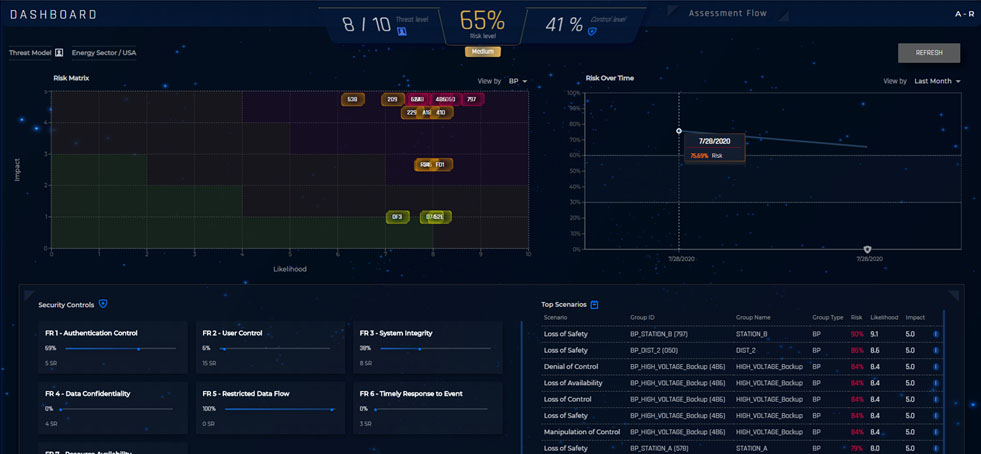Select the DASHBOARD title tab
Screen dimensions: 981x454
tap(54, 15)
